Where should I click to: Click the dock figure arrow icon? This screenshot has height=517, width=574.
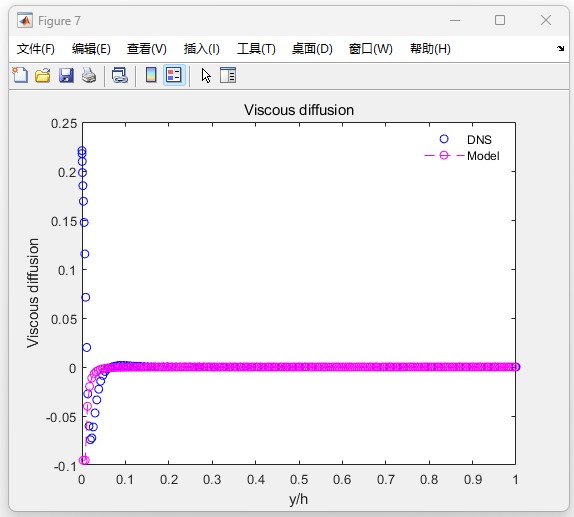pyautogui.click(x=560, y=48)
